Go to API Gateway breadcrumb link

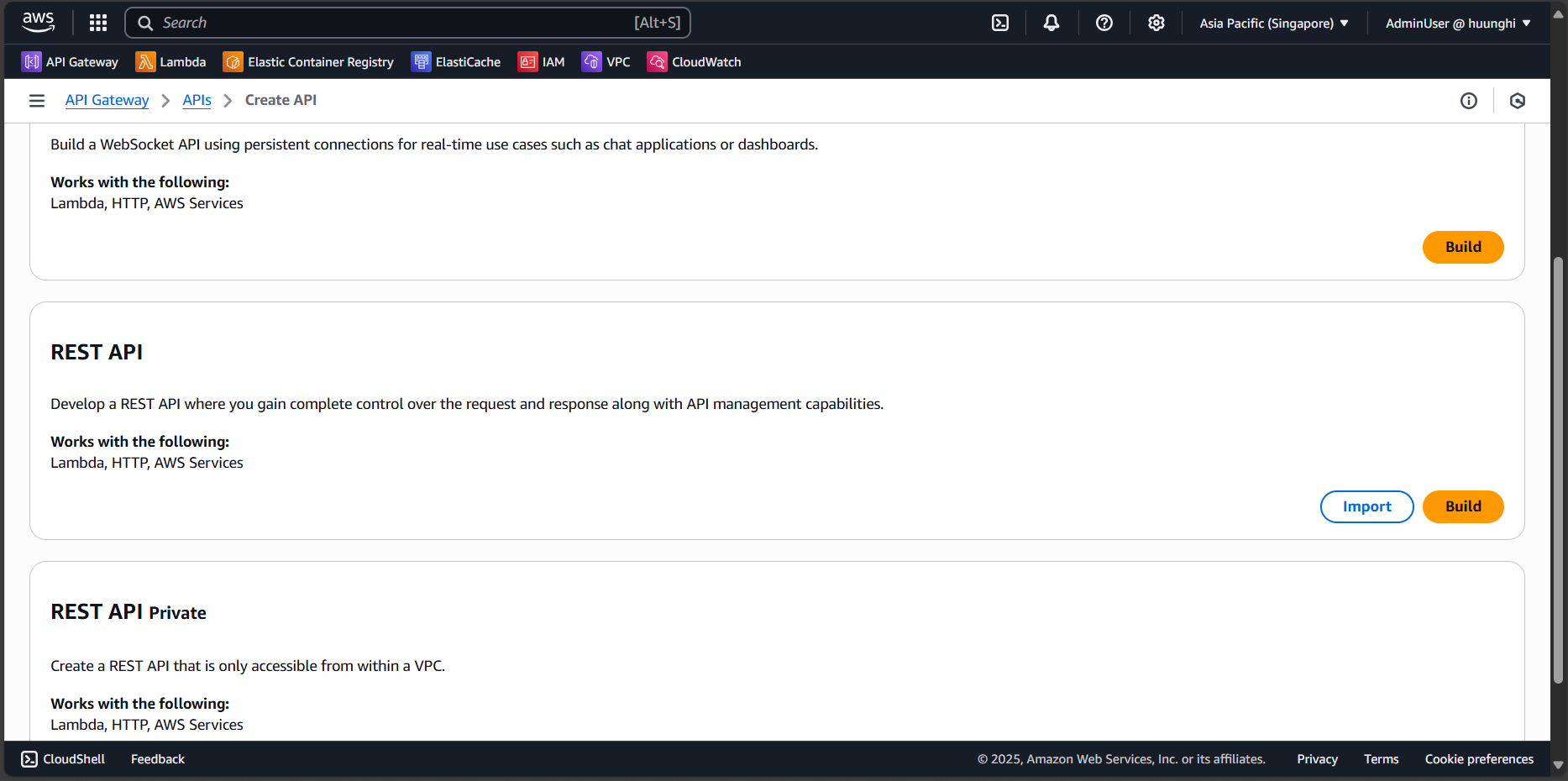(x=108, y=100)
